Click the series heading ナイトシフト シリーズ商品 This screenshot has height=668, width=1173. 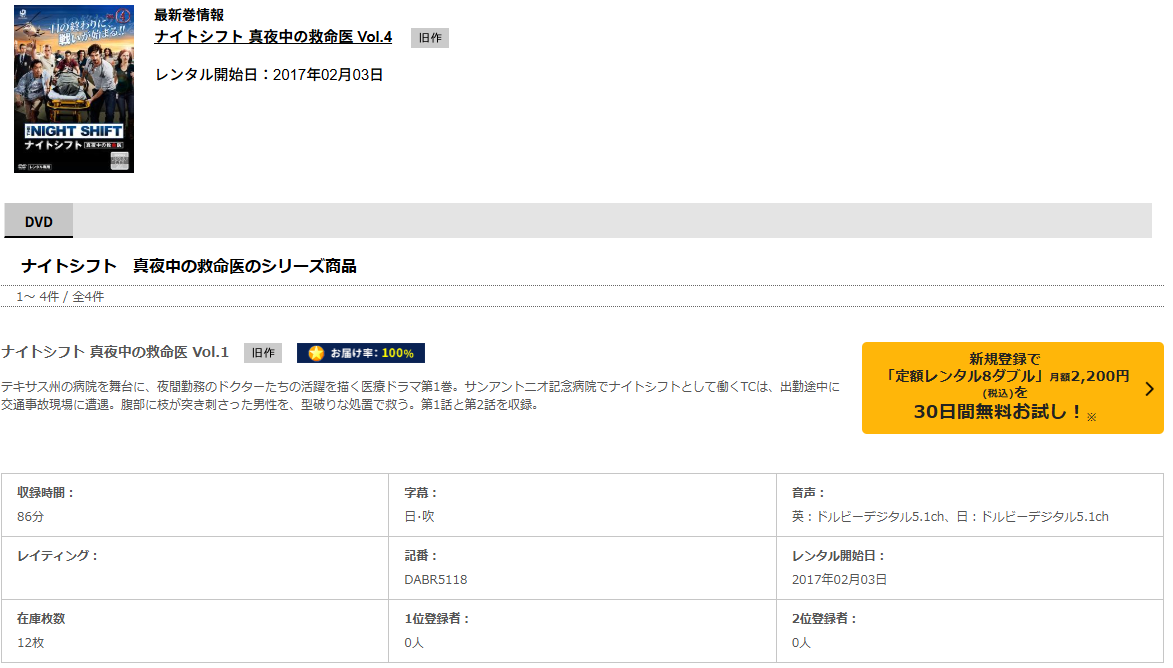189,266
